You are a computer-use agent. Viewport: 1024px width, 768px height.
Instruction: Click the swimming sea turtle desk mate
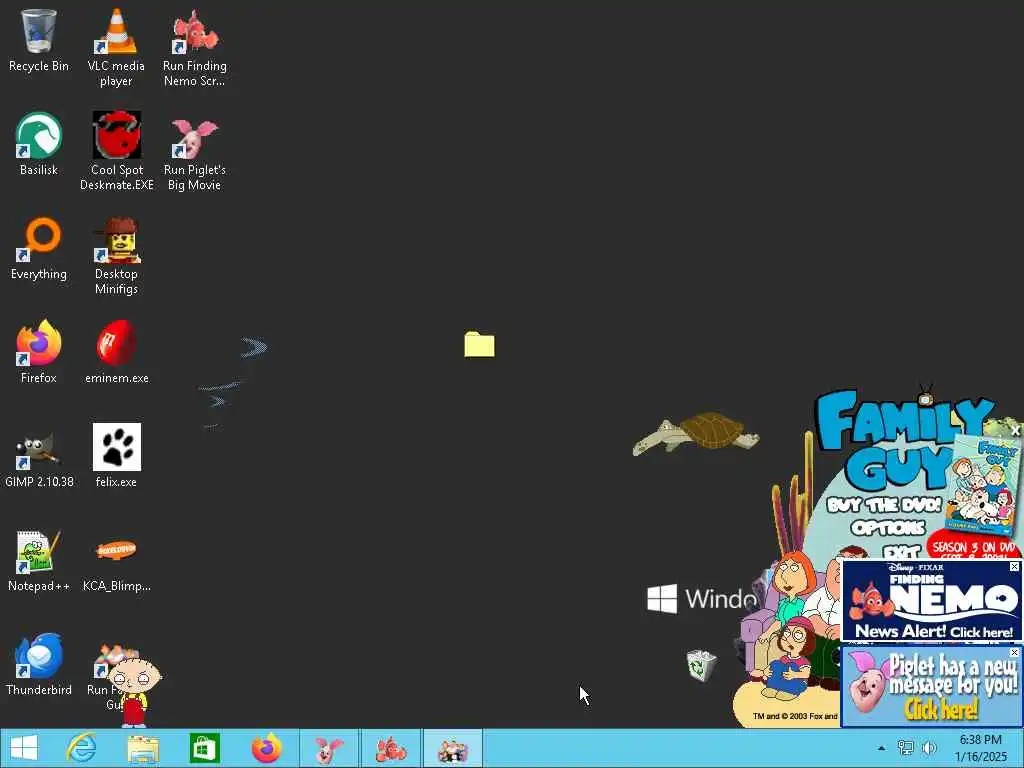pyautogui.click(x=696, y=434)
